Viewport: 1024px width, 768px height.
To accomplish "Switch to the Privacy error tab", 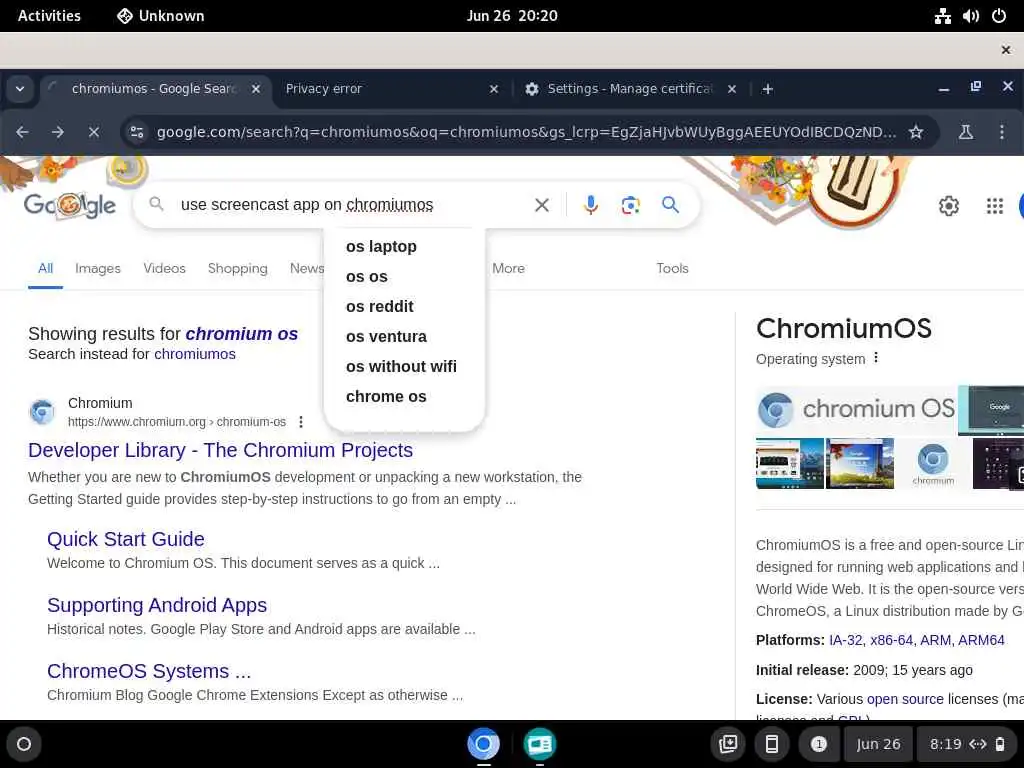I will coord(323,89).
